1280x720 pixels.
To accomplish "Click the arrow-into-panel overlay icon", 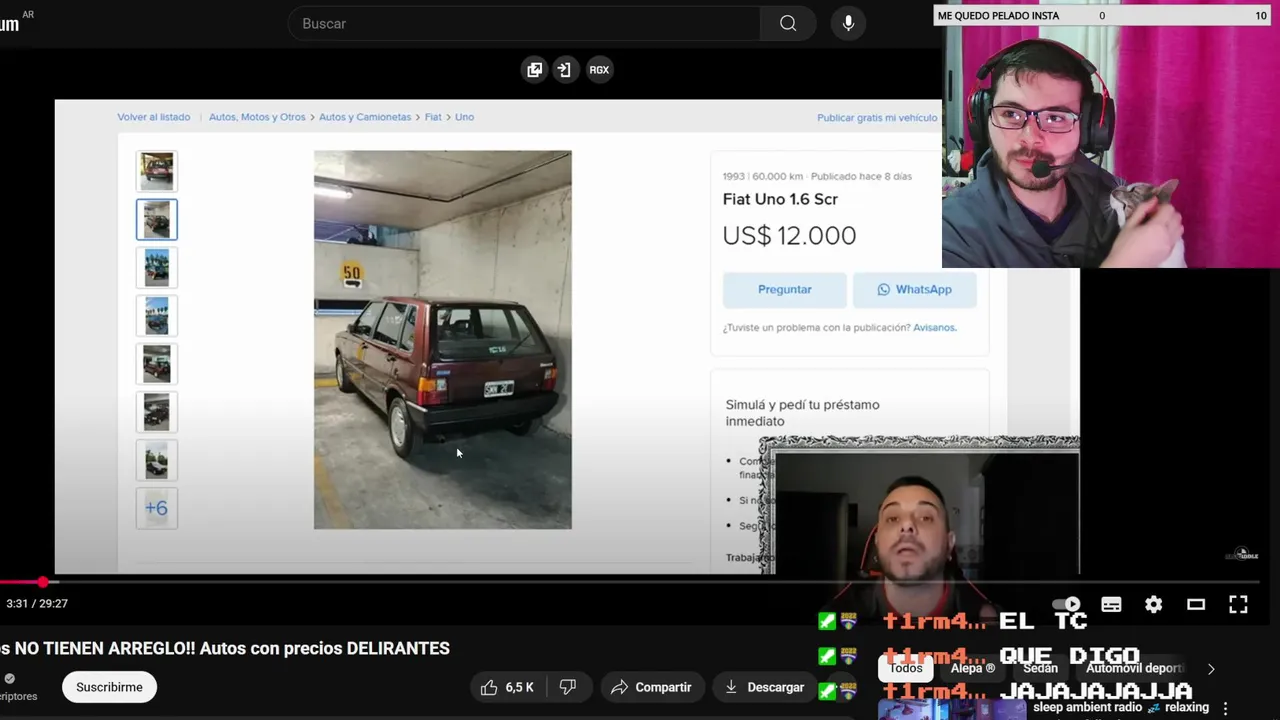I will click(564, 70).
